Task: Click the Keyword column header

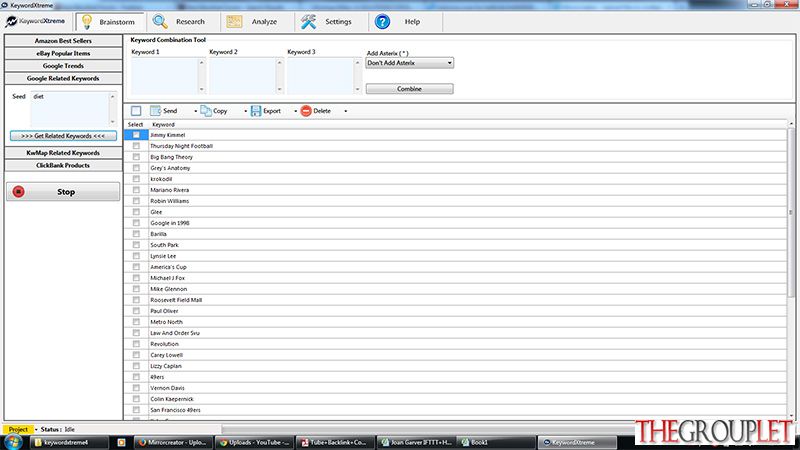Action: click(x=163, y=124)
